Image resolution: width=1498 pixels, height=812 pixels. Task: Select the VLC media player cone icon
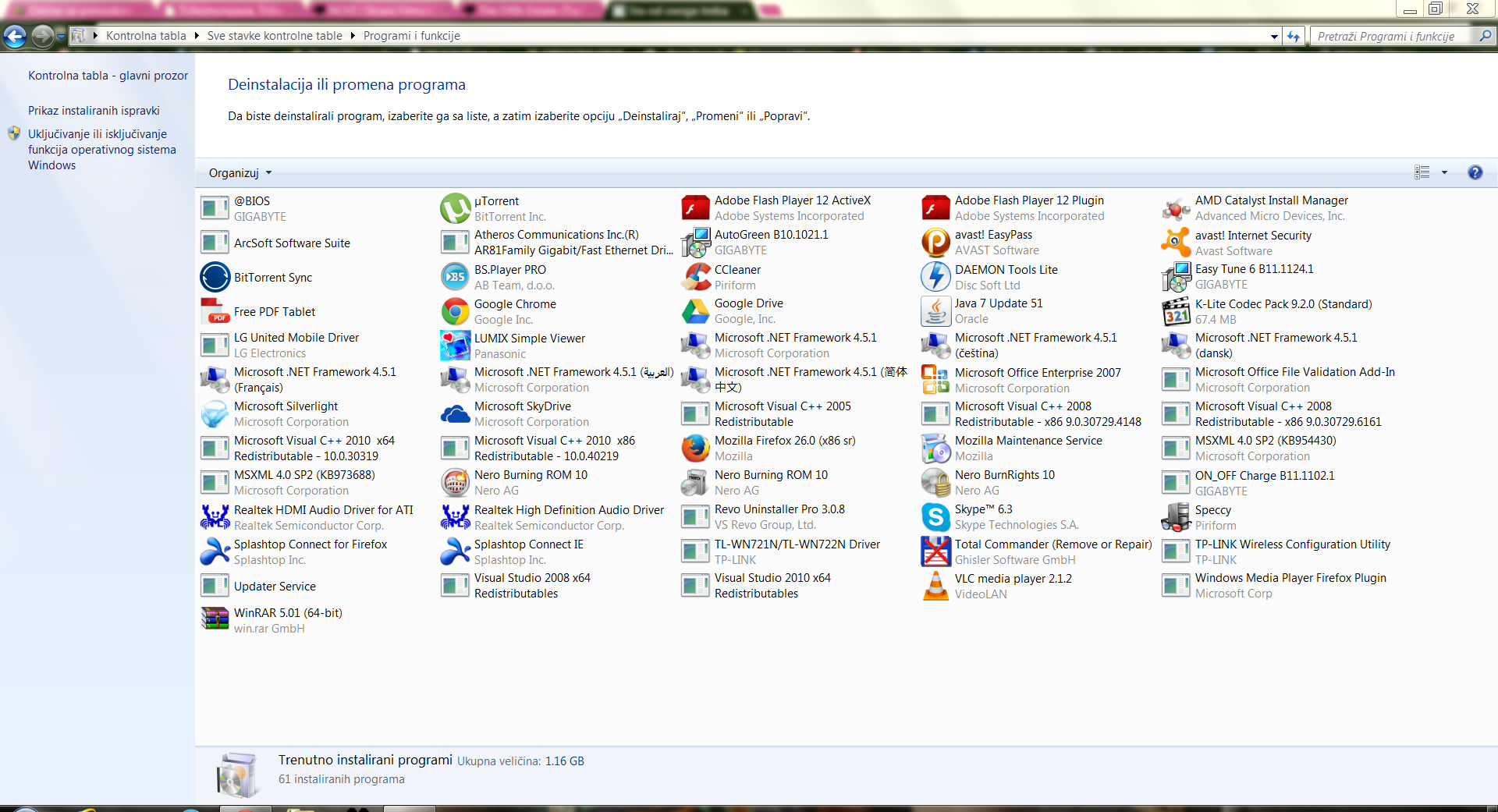tap(935, 586)
